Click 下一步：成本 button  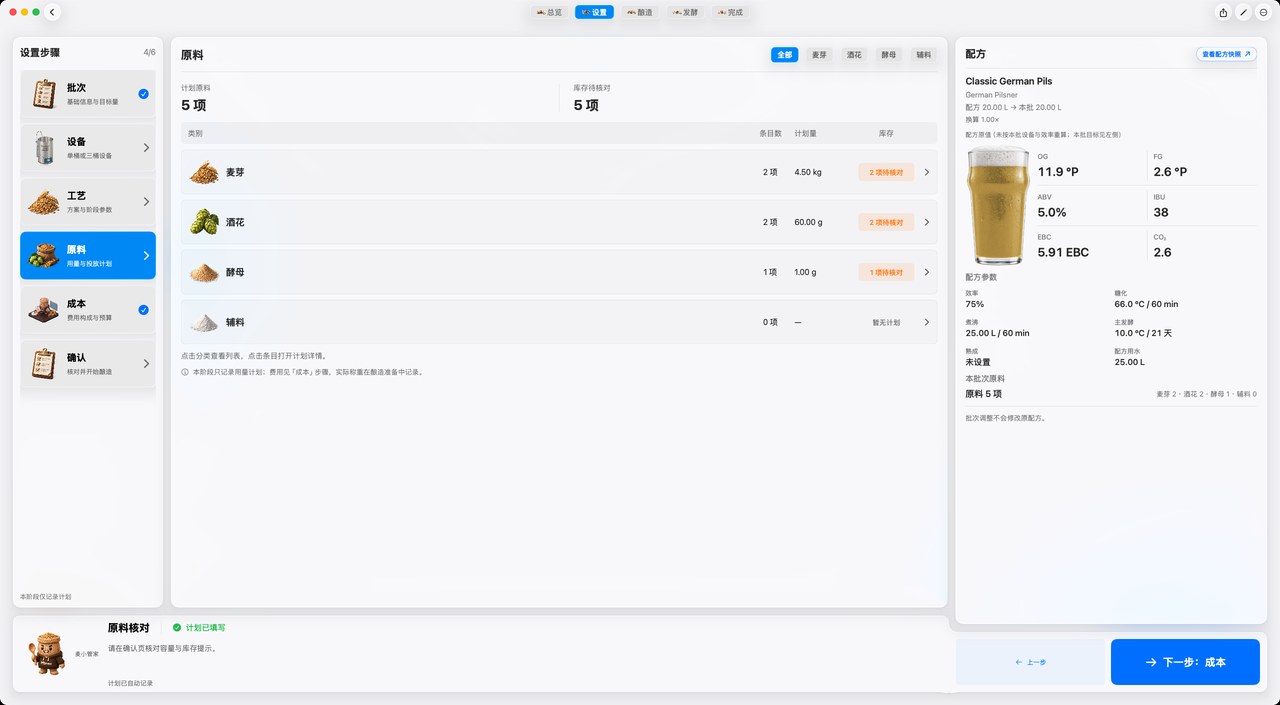click(x=1185, y=662)
